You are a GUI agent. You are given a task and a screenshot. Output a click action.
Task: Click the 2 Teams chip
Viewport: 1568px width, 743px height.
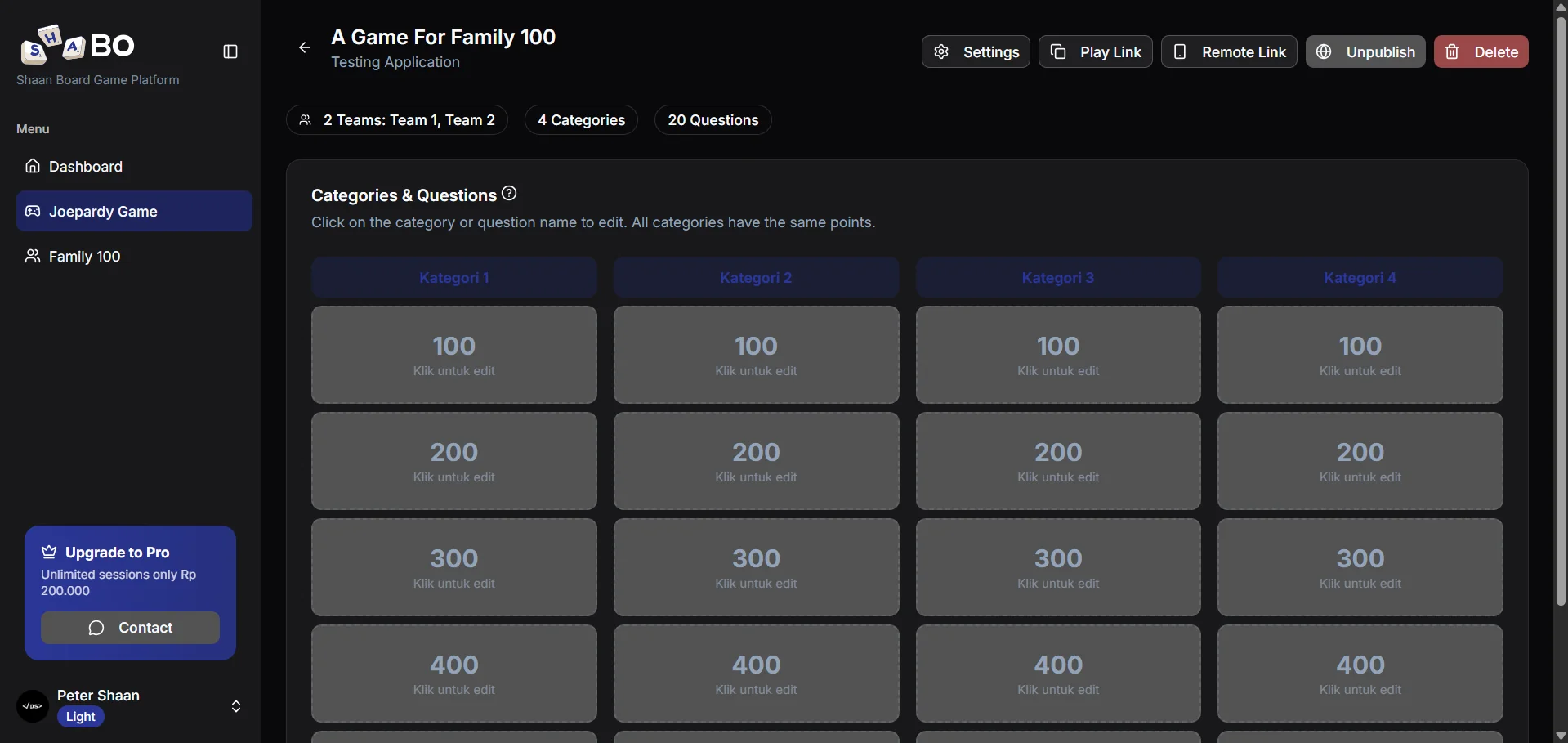(x=397, y=120)
